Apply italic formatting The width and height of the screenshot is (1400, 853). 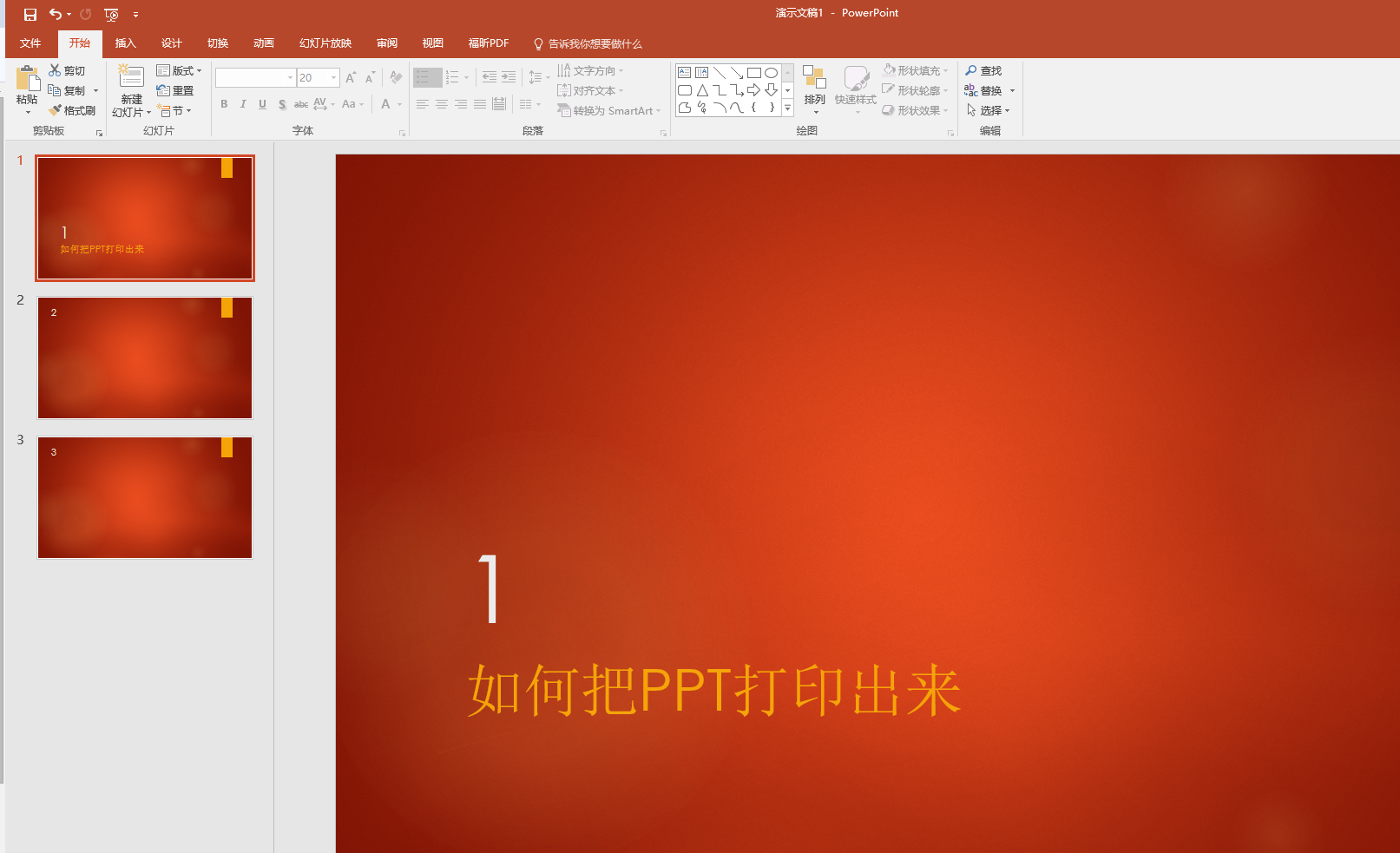242,104
